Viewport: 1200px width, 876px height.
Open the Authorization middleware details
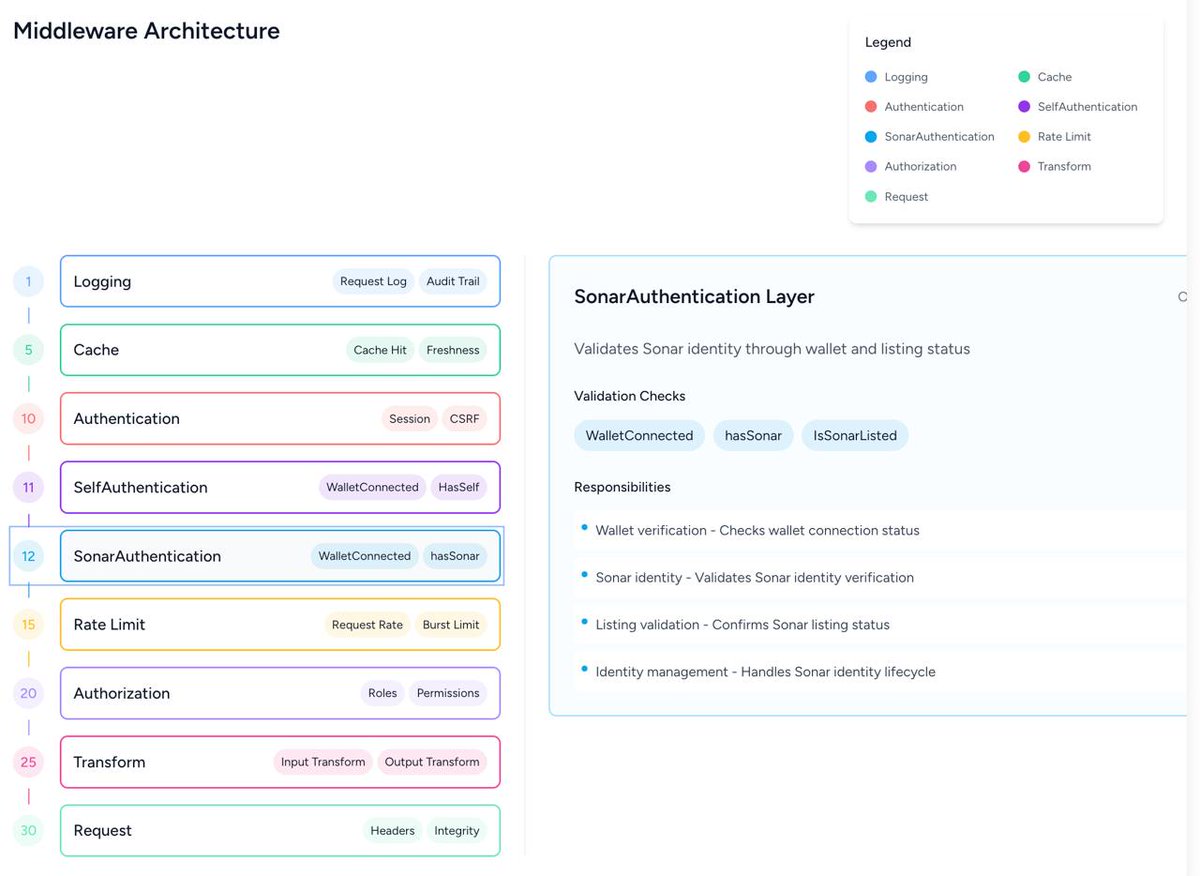(x=280, y=693)
